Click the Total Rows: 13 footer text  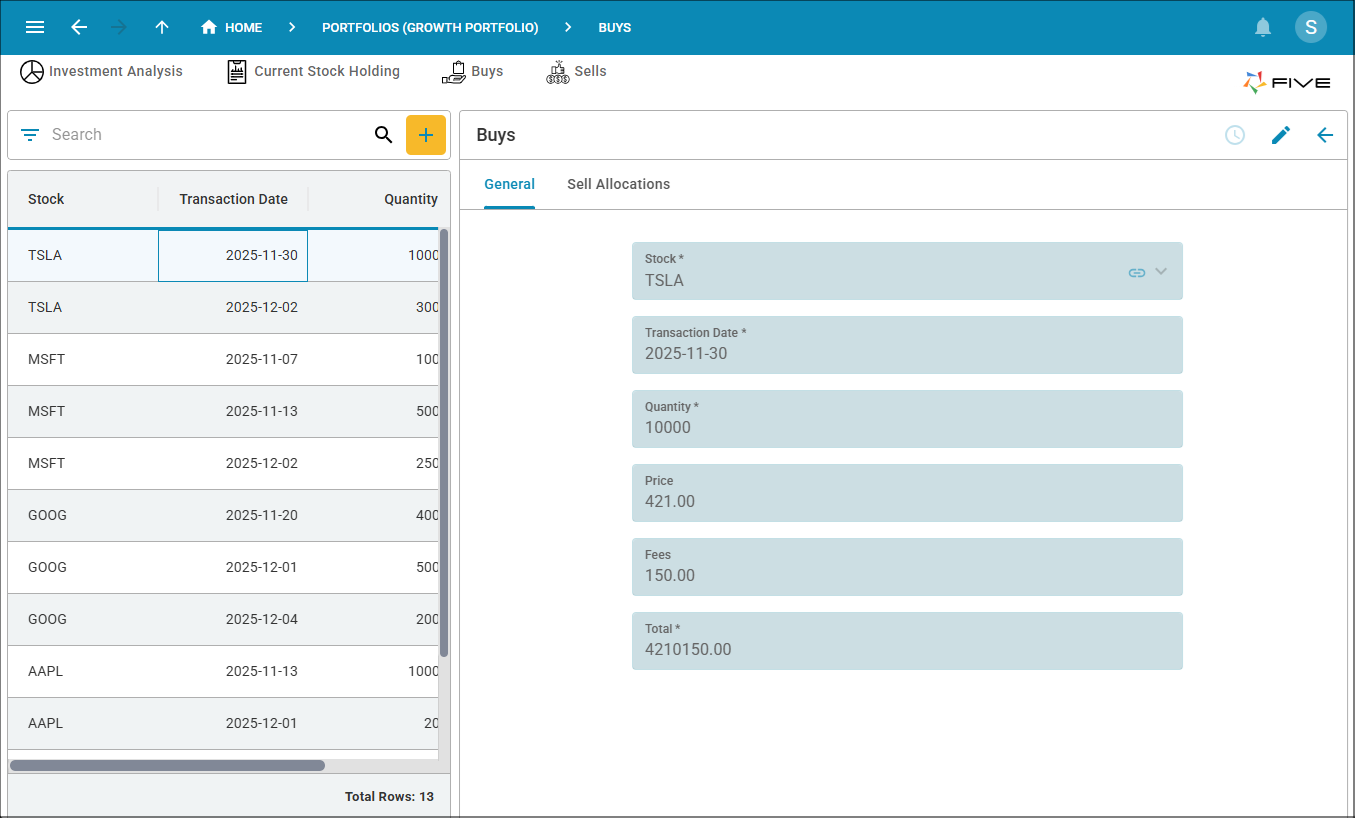[x=389, y=797]
